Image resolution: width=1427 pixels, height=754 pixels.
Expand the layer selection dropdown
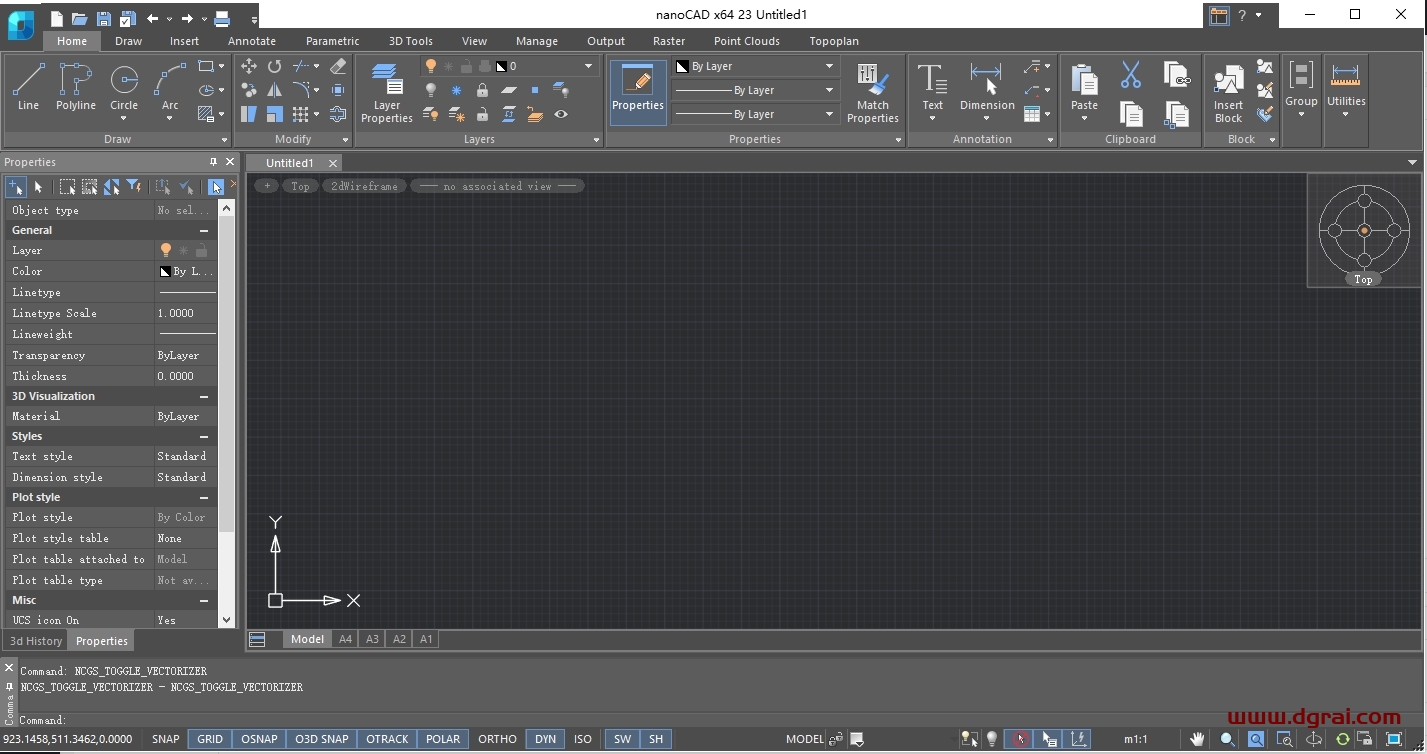pyautogui.click(x=588, y=66)
